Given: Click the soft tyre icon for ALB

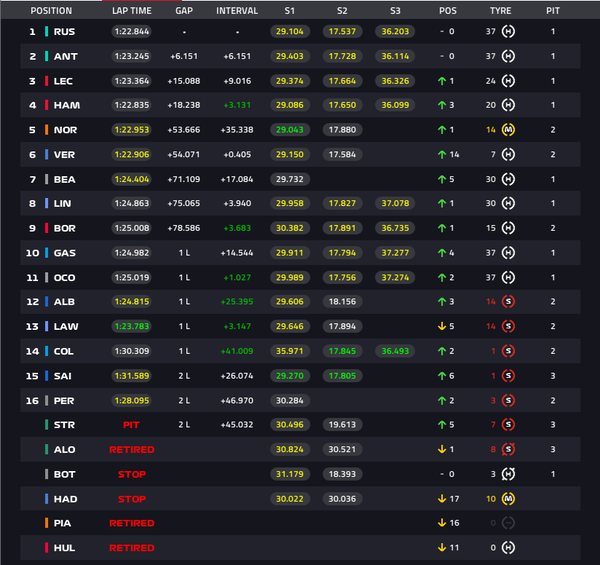Looking at the screenshot, I should click(x=508, y=301).
